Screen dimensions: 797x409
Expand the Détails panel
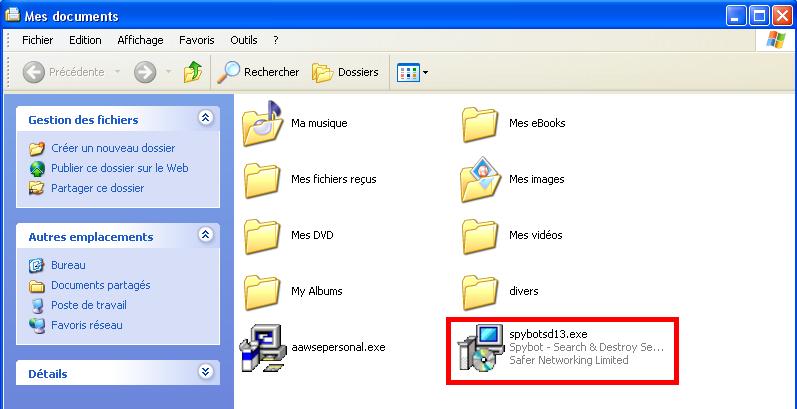pyautogui.click(x=206, y=373)
